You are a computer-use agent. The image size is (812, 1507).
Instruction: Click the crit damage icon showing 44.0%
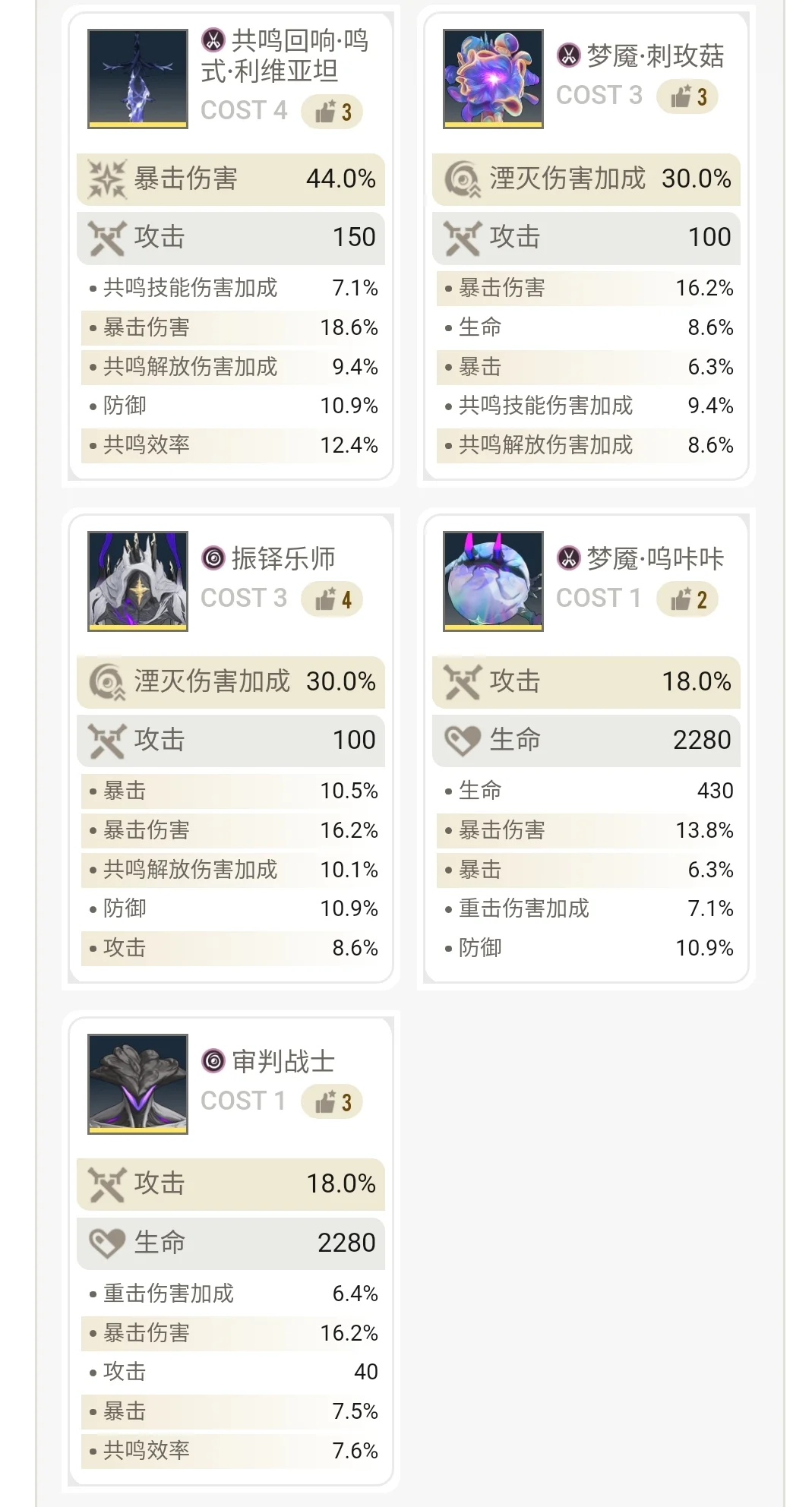(x=106, y=179)
